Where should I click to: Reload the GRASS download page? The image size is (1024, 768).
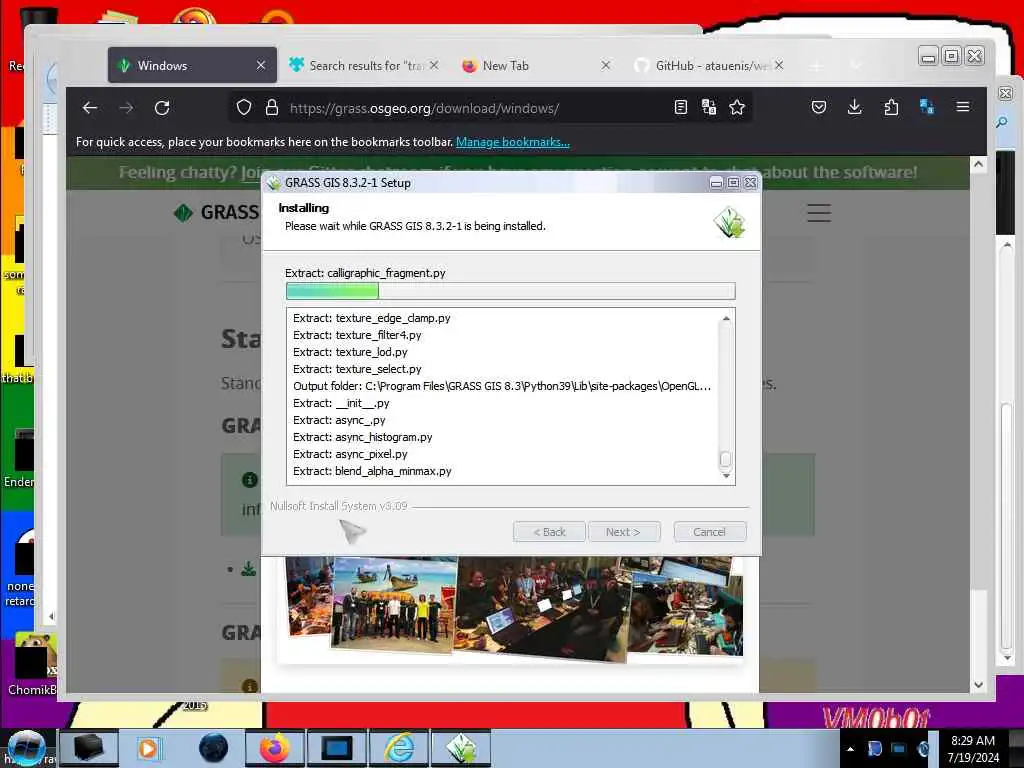[163, 108]
